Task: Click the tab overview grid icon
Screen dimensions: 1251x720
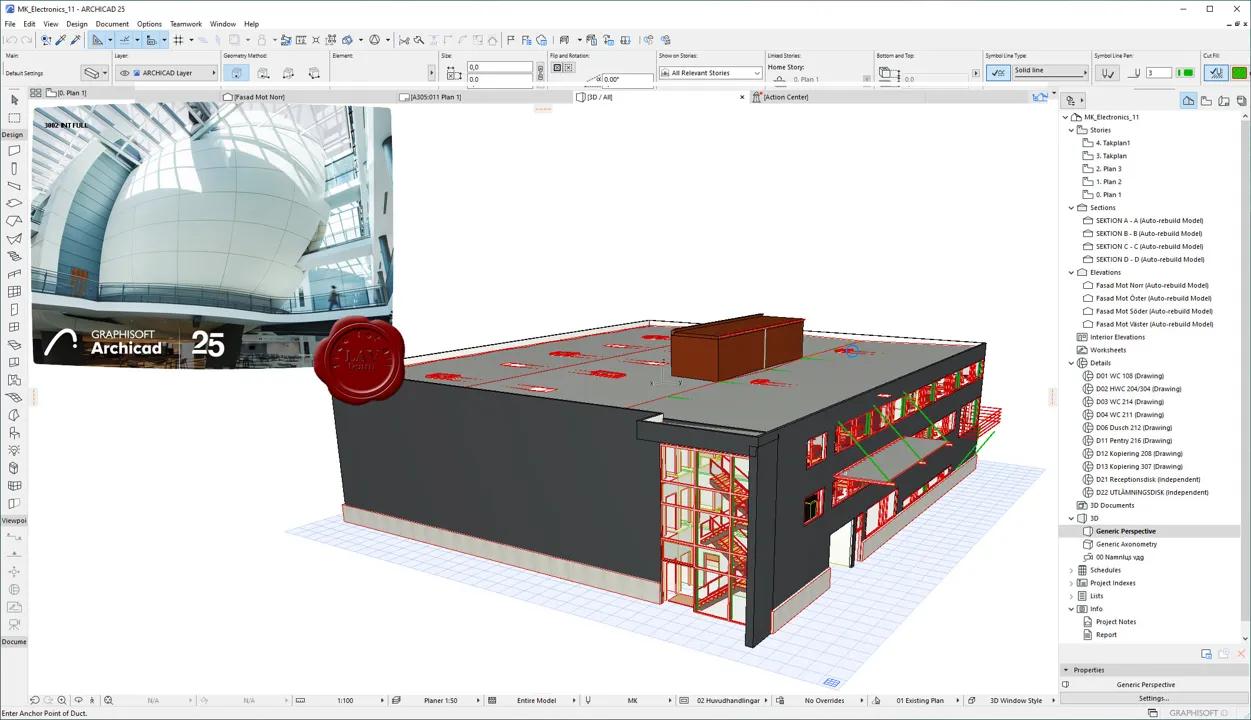Action: click(36, 93)
